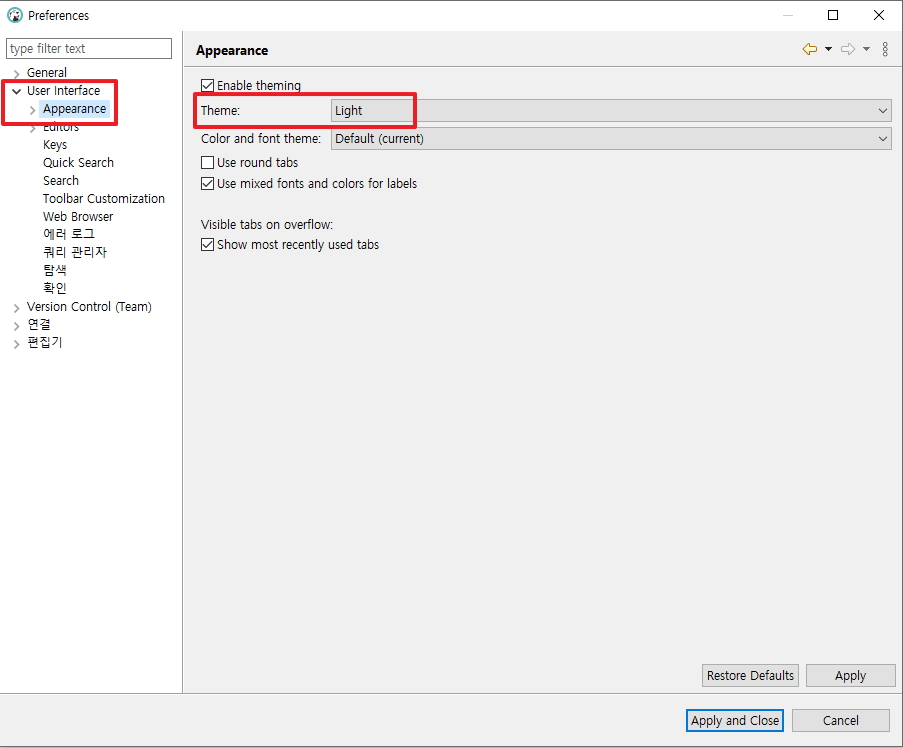The width and height of the screenshot is (903, 748).
Task: Click the Cancel button
Action: [x=840, y=720]
